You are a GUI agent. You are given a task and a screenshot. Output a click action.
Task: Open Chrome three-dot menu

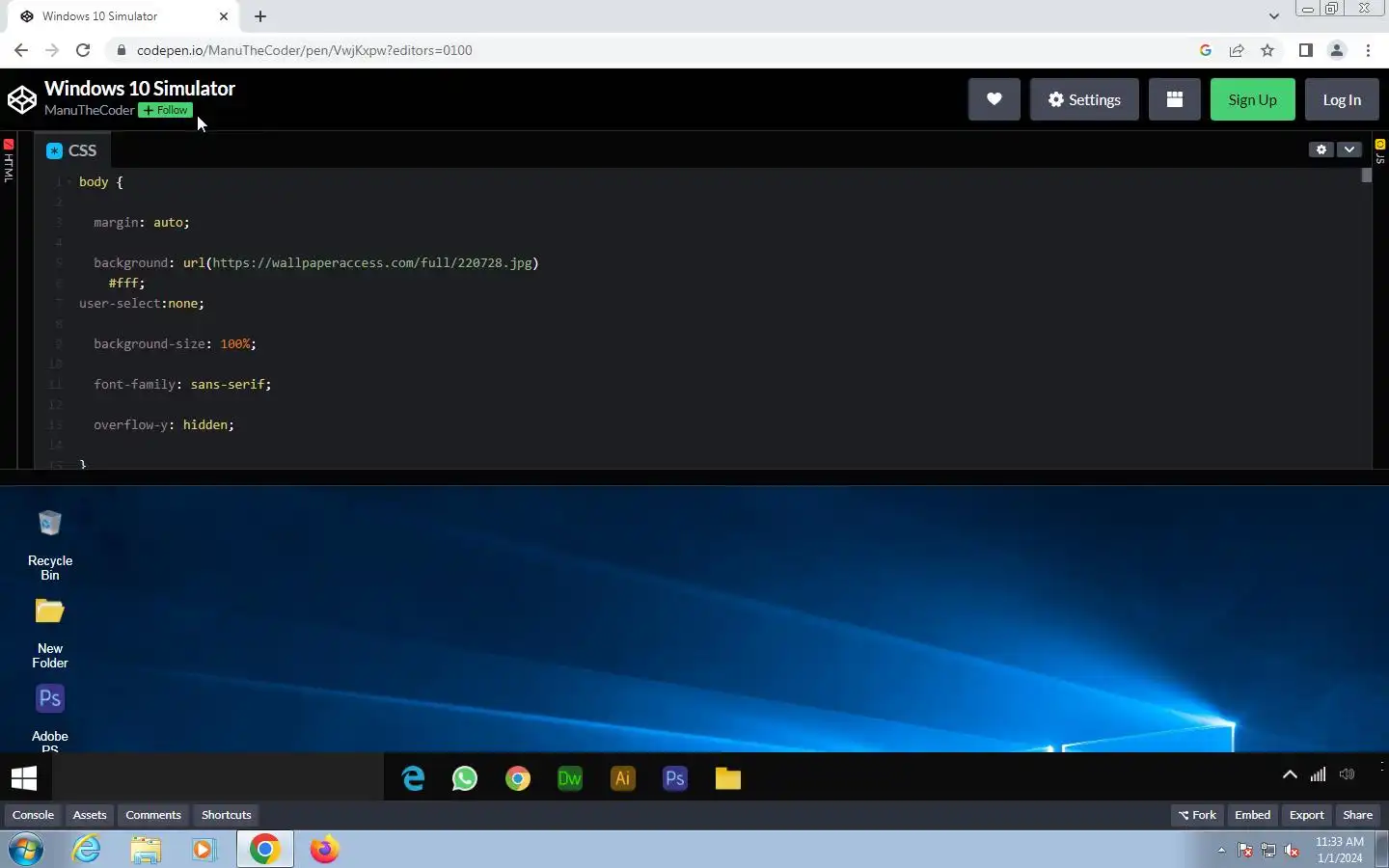(x=1369, y=50)
